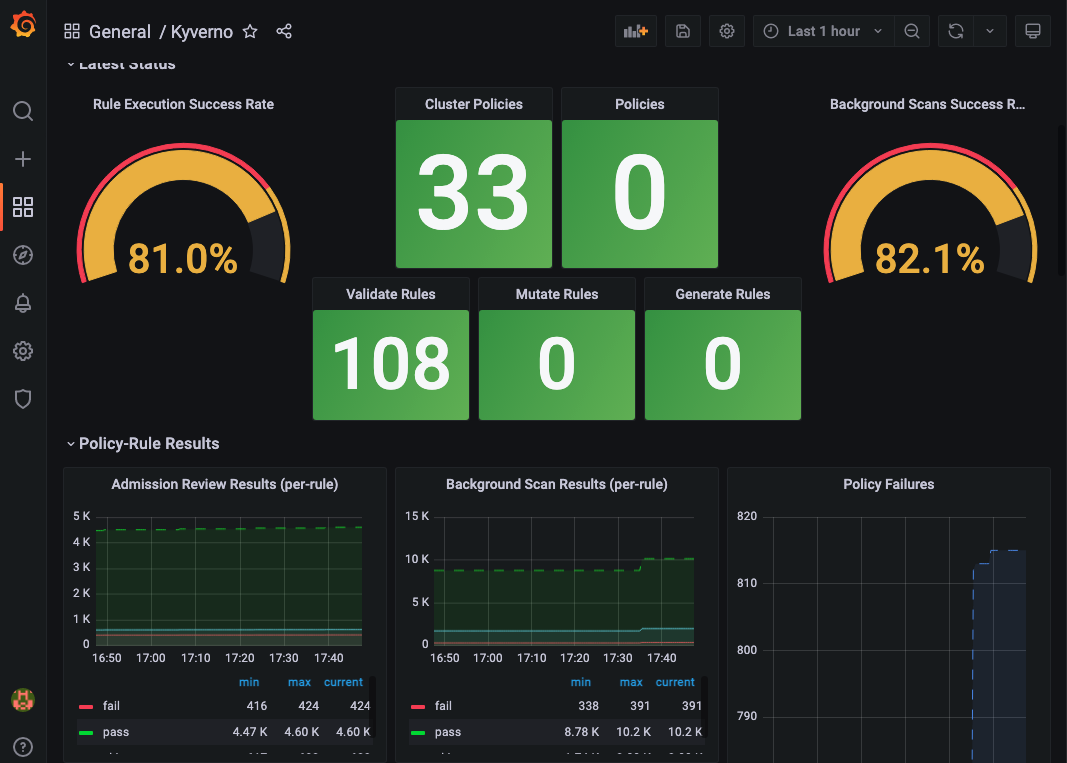Screen dimensions: 1067x763
Task: Open the refresh interval dropdown arrow
Action: tap(990, 31)
